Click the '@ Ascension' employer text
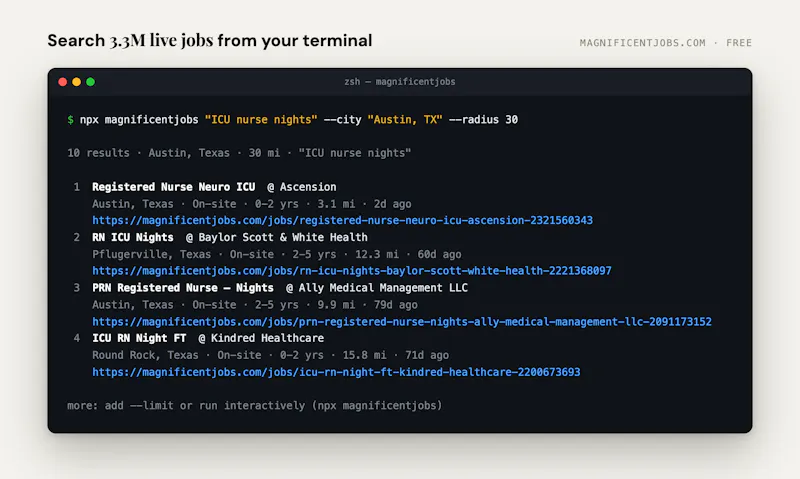This screenshot has width=800, height=479. coord(302,187)
